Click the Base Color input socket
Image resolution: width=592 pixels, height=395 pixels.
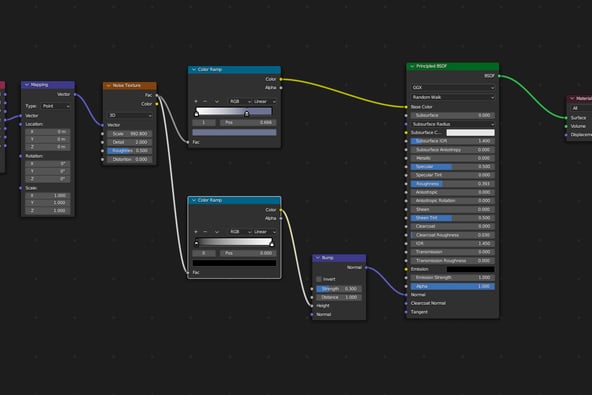(406, 107)
